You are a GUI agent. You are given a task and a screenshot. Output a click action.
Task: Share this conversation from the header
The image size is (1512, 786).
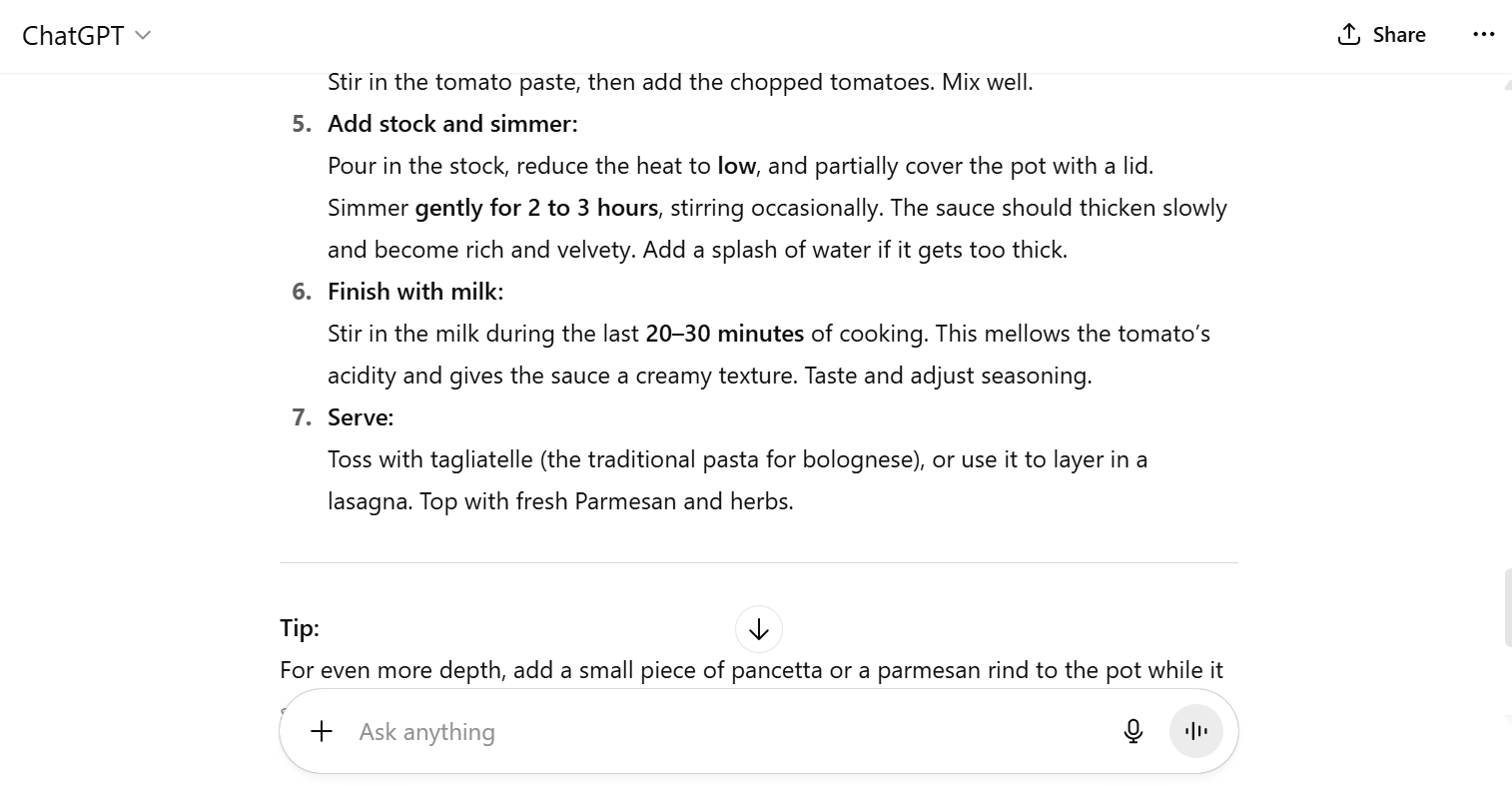[1381, 34]
